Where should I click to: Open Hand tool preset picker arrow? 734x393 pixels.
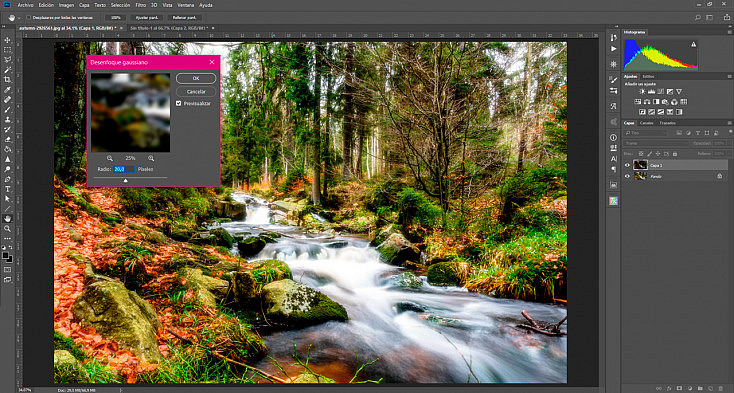click(x=19, y=18)
